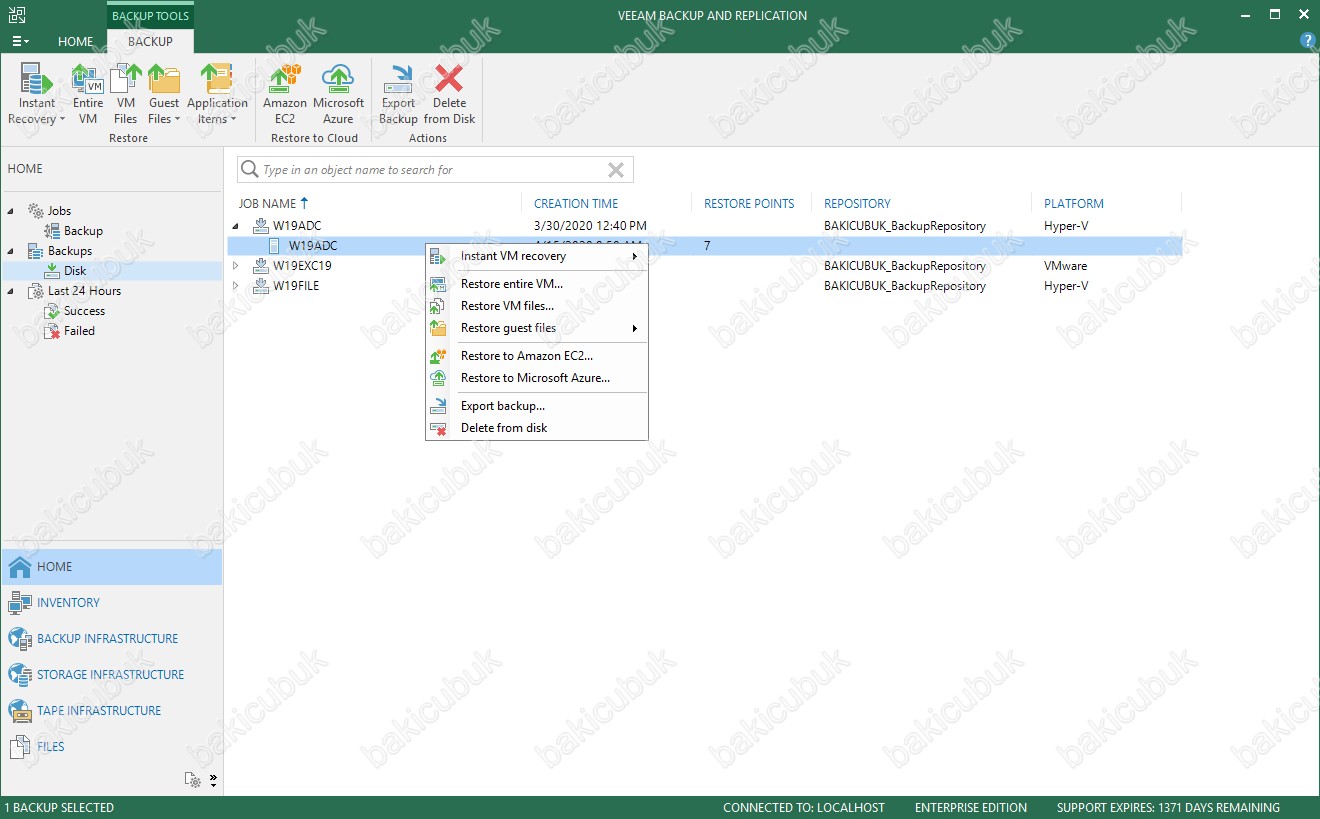The width and height of the screenshot is (1320, 819).
Task: Click magnifier icon in search box
Action: click(249, 170)
